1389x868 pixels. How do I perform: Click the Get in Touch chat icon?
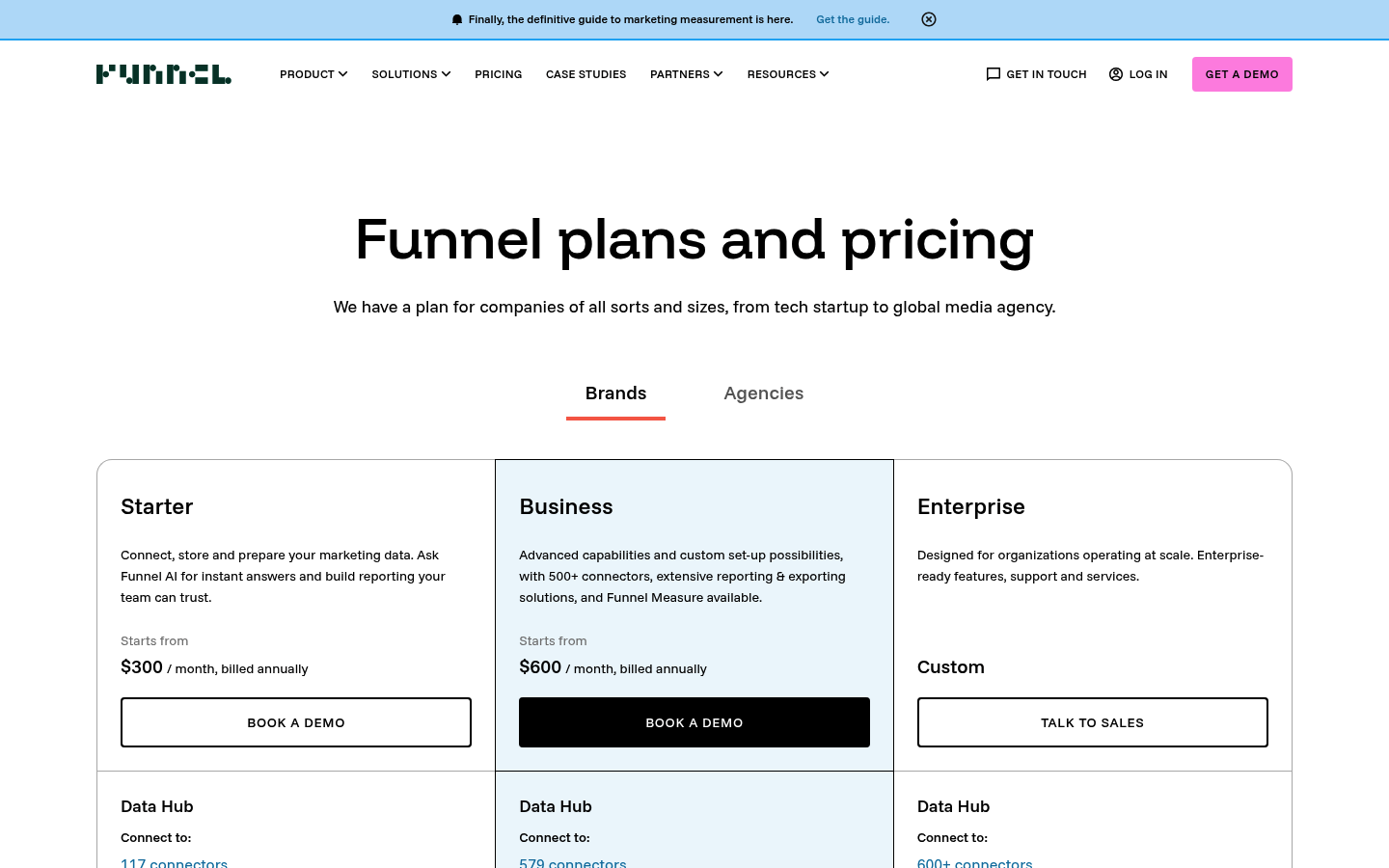994,74
